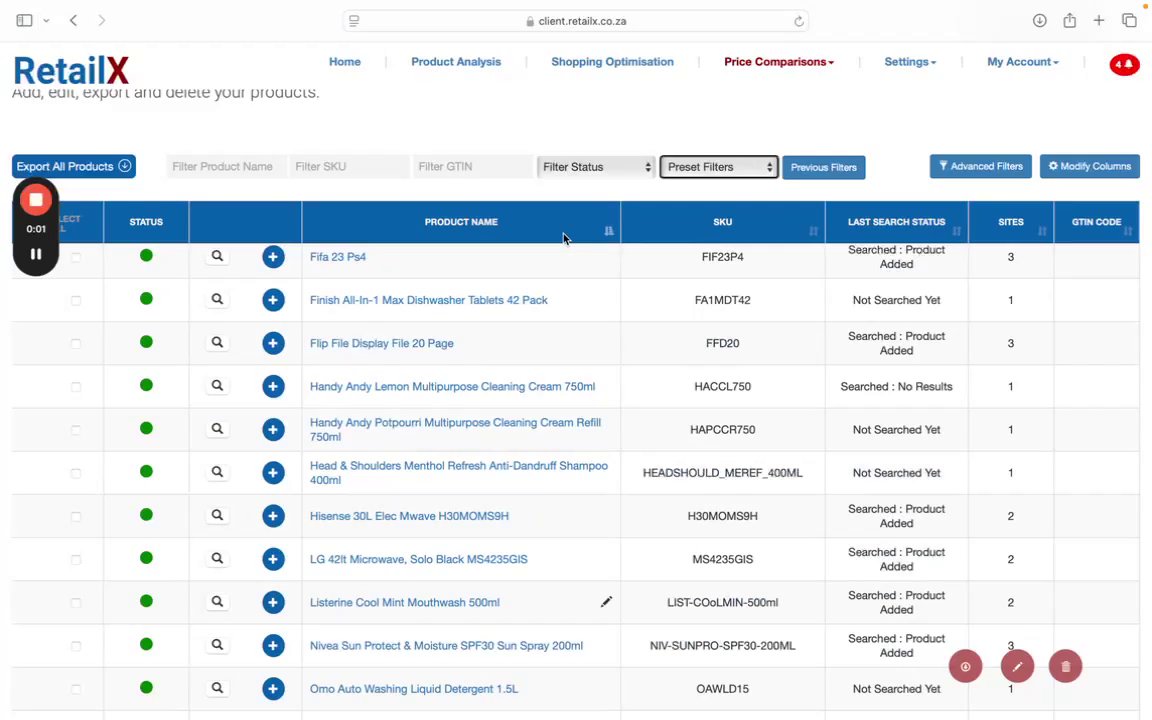Screen dimensions: 1152x720
Task: Click magnifier for LG 42lt Microwave row
Action: point(217,558)
